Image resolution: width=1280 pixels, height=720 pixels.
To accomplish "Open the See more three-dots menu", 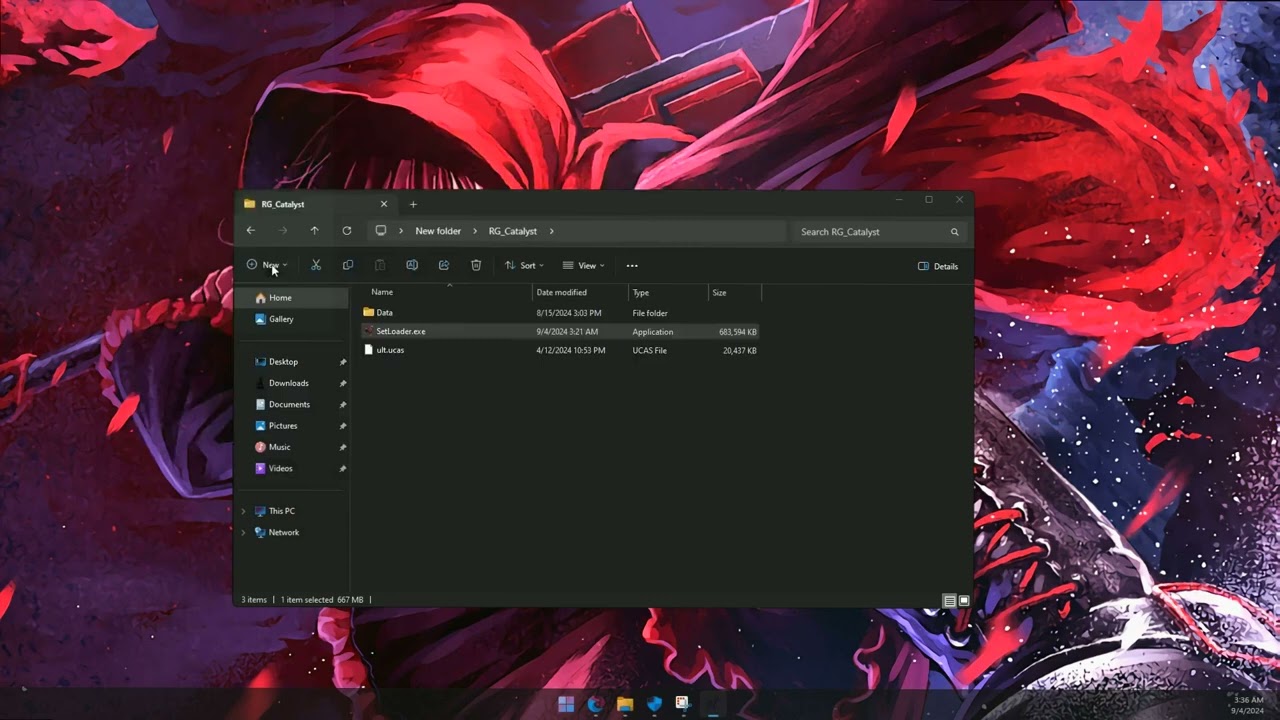I will (x=632, y=266).
